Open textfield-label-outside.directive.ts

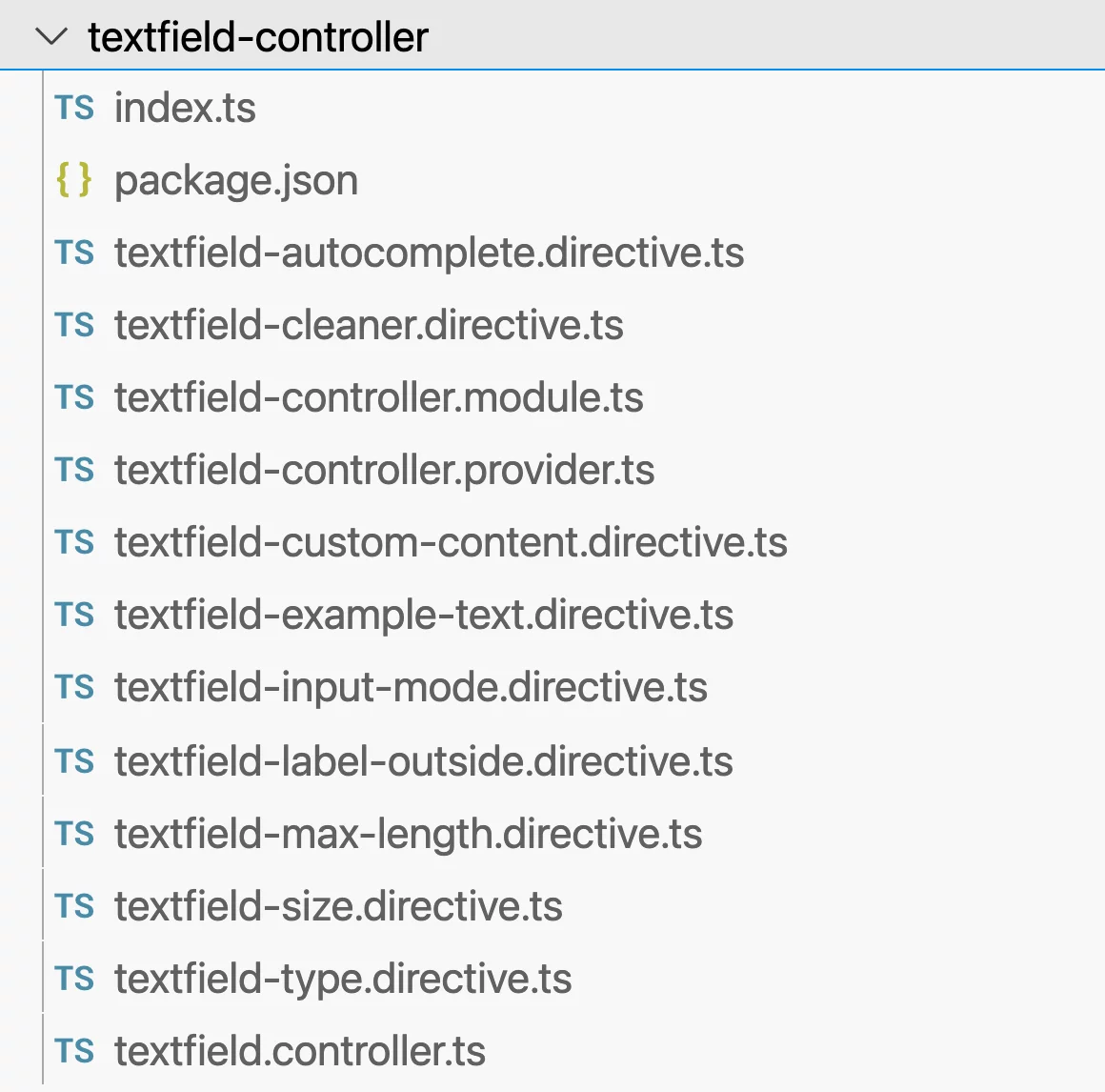[424, 761]
